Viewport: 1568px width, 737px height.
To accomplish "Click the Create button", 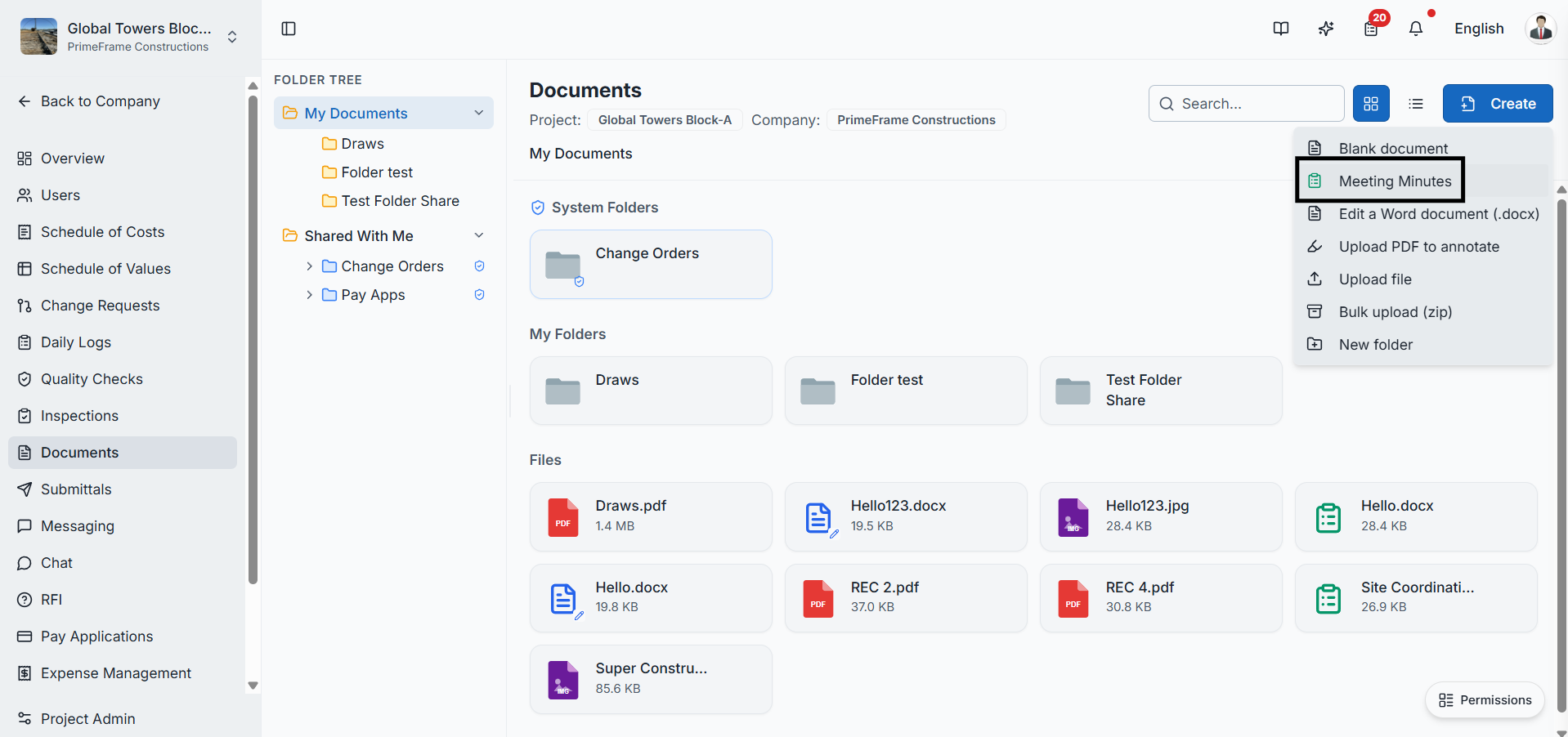I will (x=1498, y=104).
